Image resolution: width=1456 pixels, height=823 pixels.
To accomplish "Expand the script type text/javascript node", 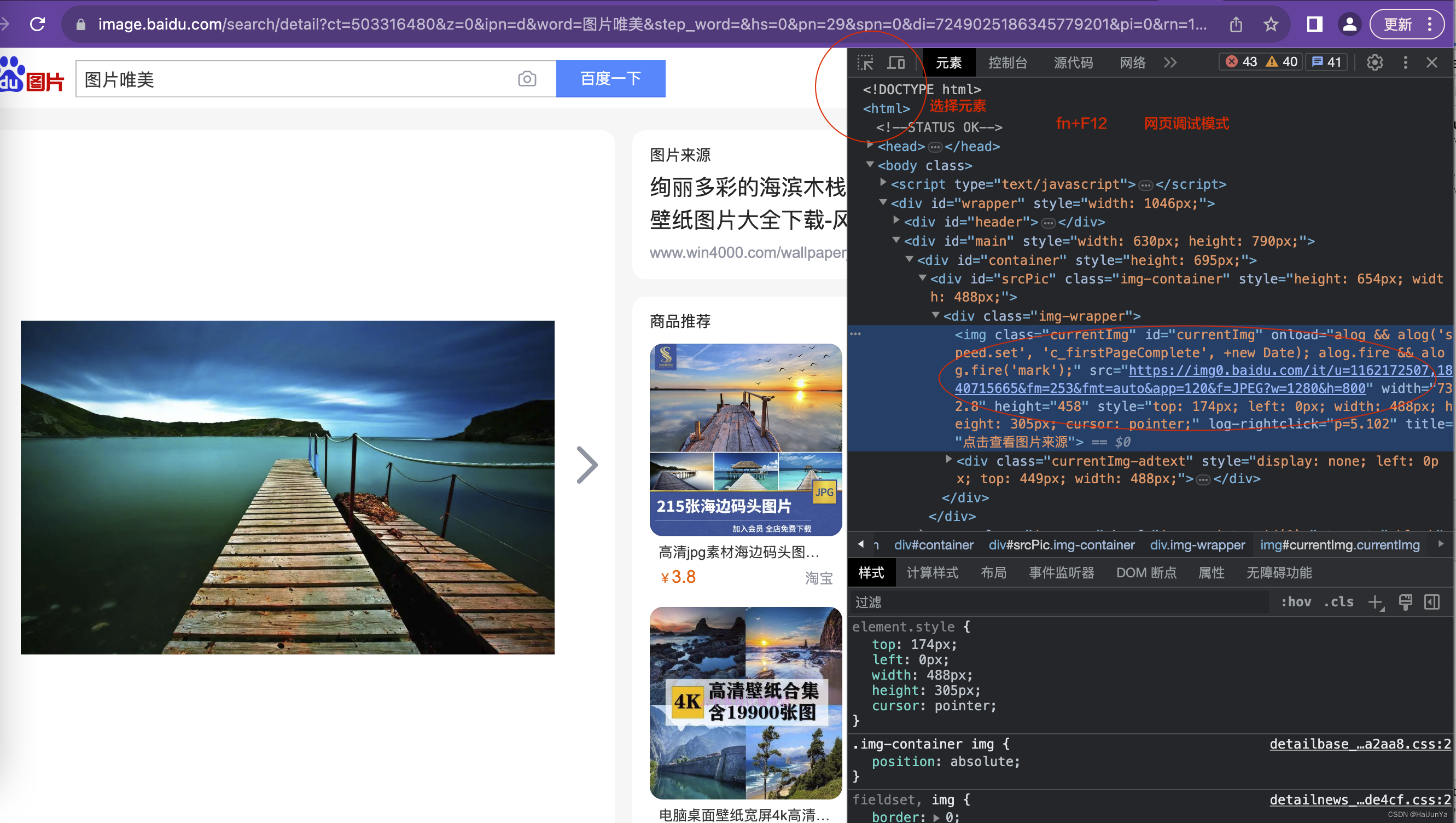I will tap(883, 183).
